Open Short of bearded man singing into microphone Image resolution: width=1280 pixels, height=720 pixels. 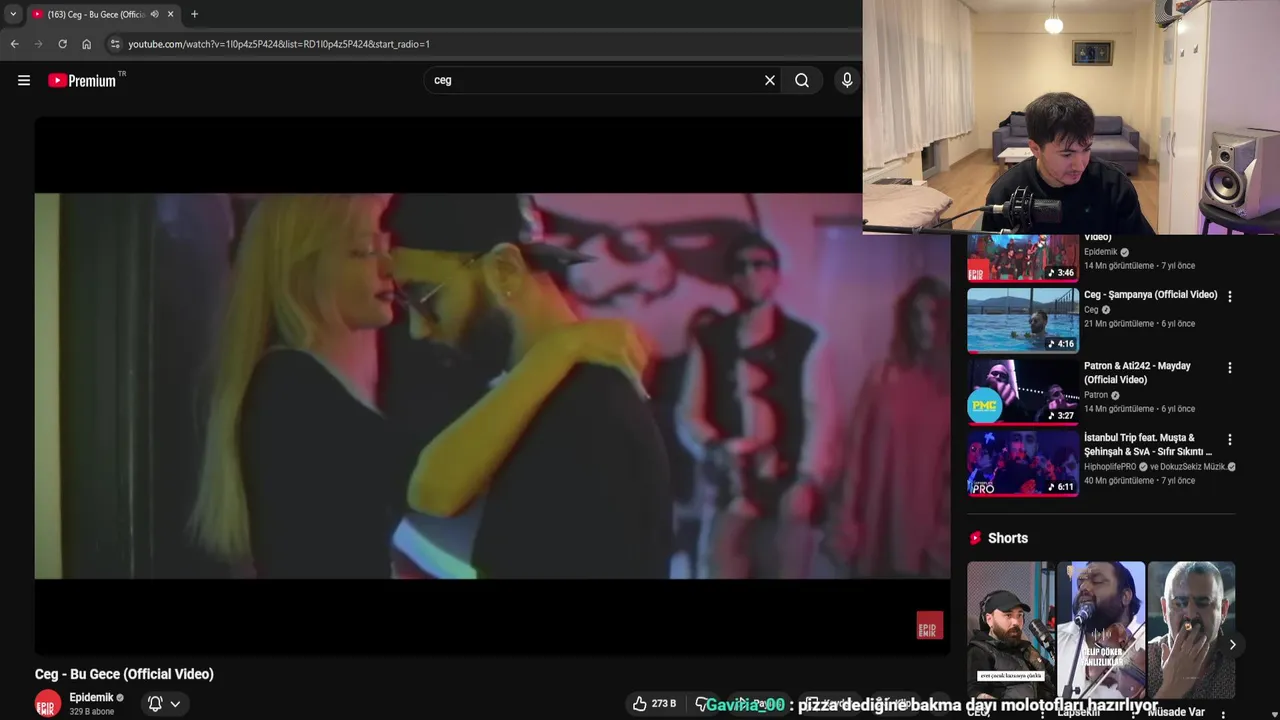(1101, 630)
